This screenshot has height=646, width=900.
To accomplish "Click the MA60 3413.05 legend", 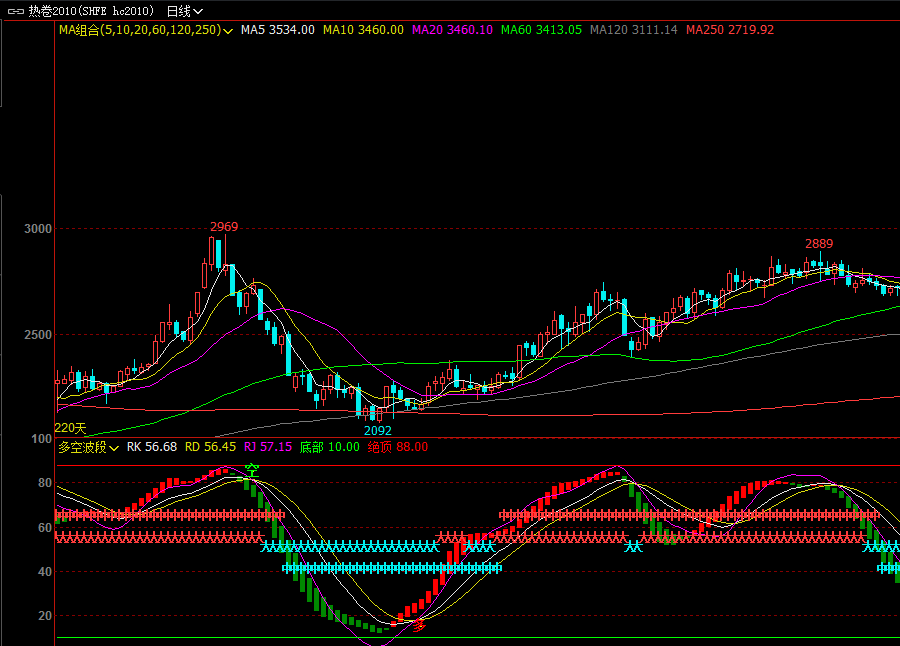I will coord(541,30).
